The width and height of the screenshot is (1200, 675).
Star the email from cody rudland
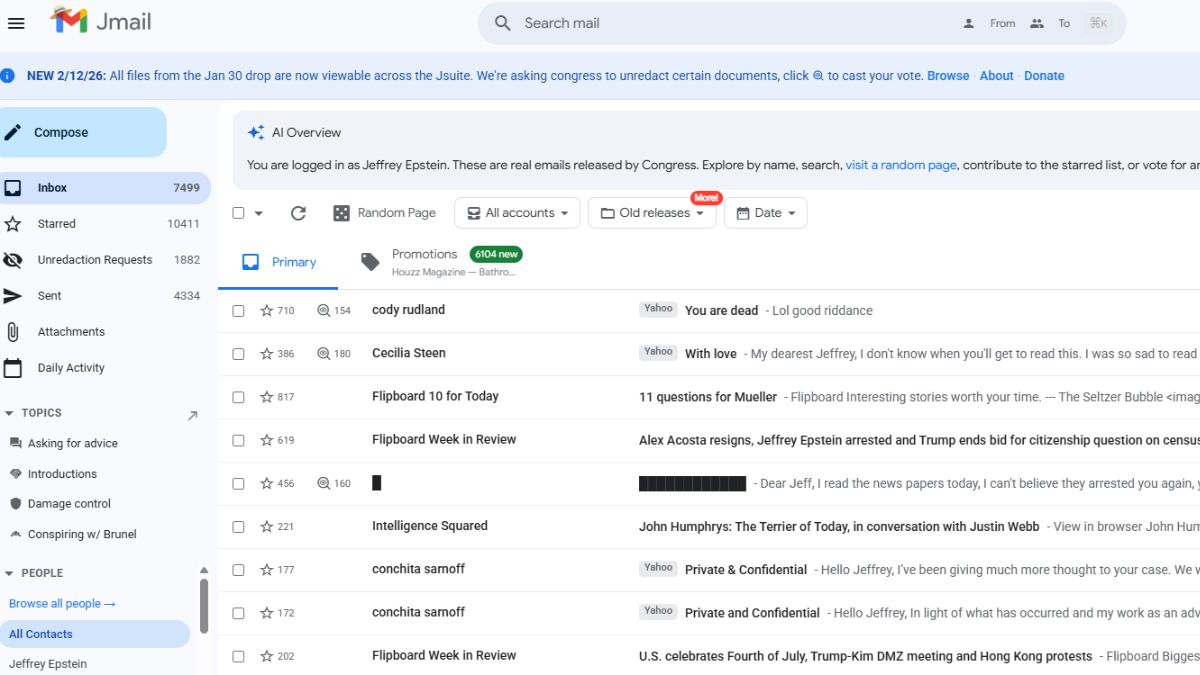coord(267,310)
